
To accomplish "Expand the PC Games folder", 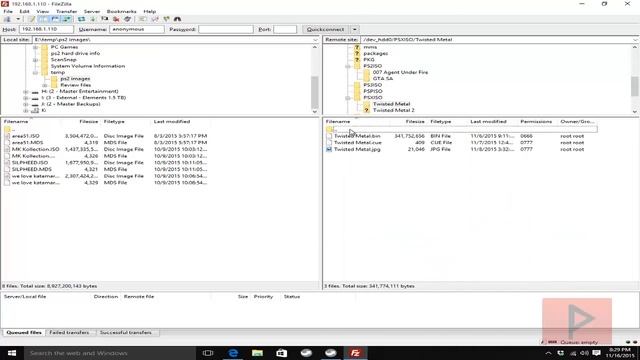I will 36,47.
